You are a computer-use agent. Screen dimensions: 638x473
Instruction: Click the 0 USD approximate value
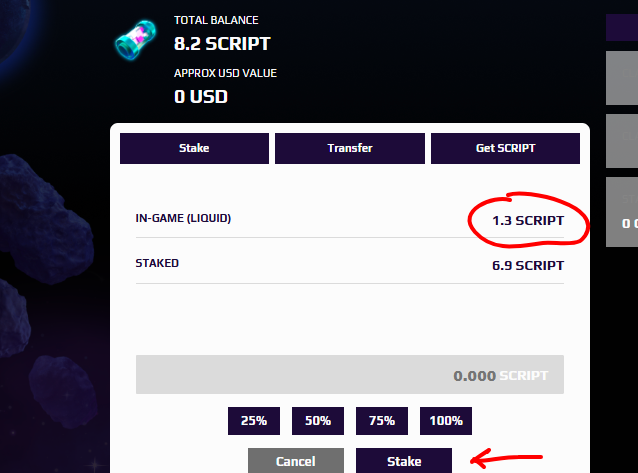[201, 96]
